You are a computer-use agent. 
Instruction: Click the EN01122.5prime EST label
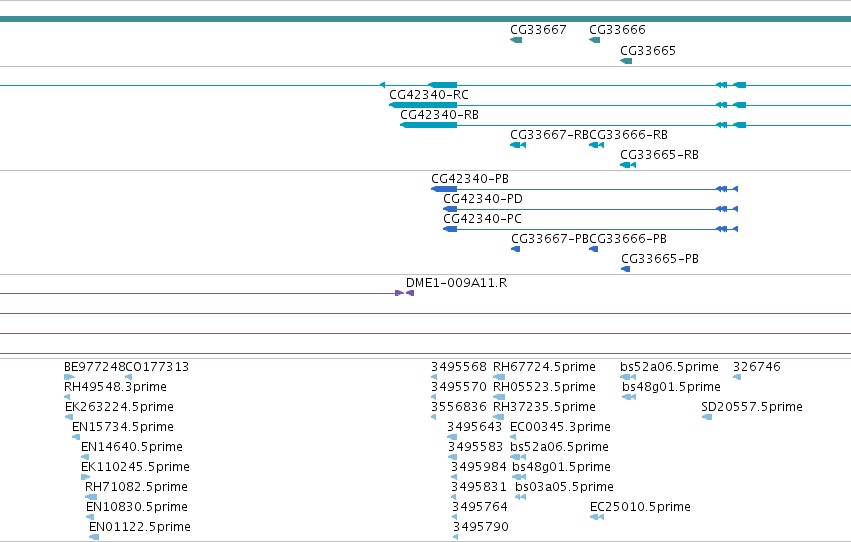coord(140,528)
